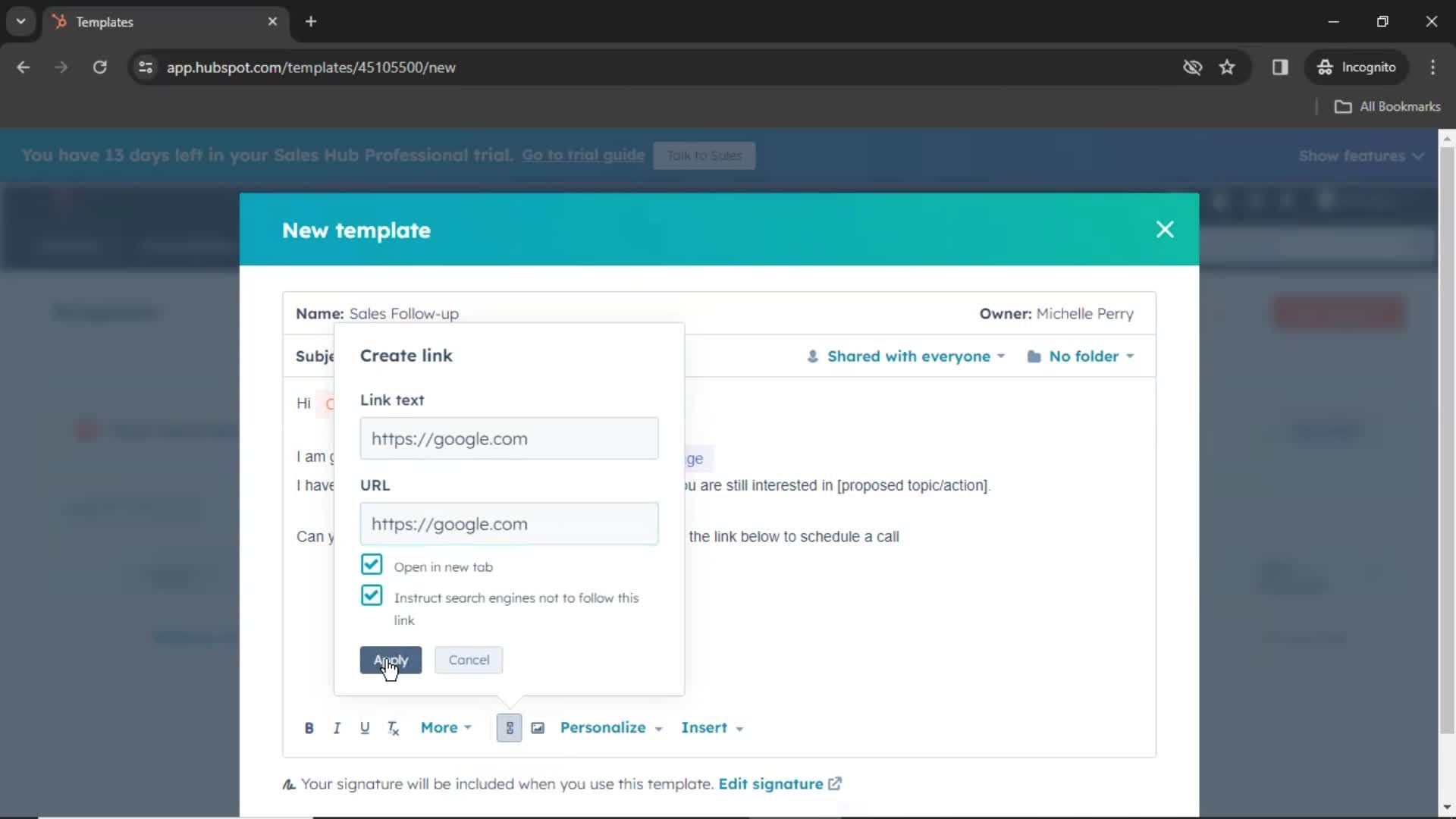
Task: Click the Link text input field
Action: coord(509,438)
